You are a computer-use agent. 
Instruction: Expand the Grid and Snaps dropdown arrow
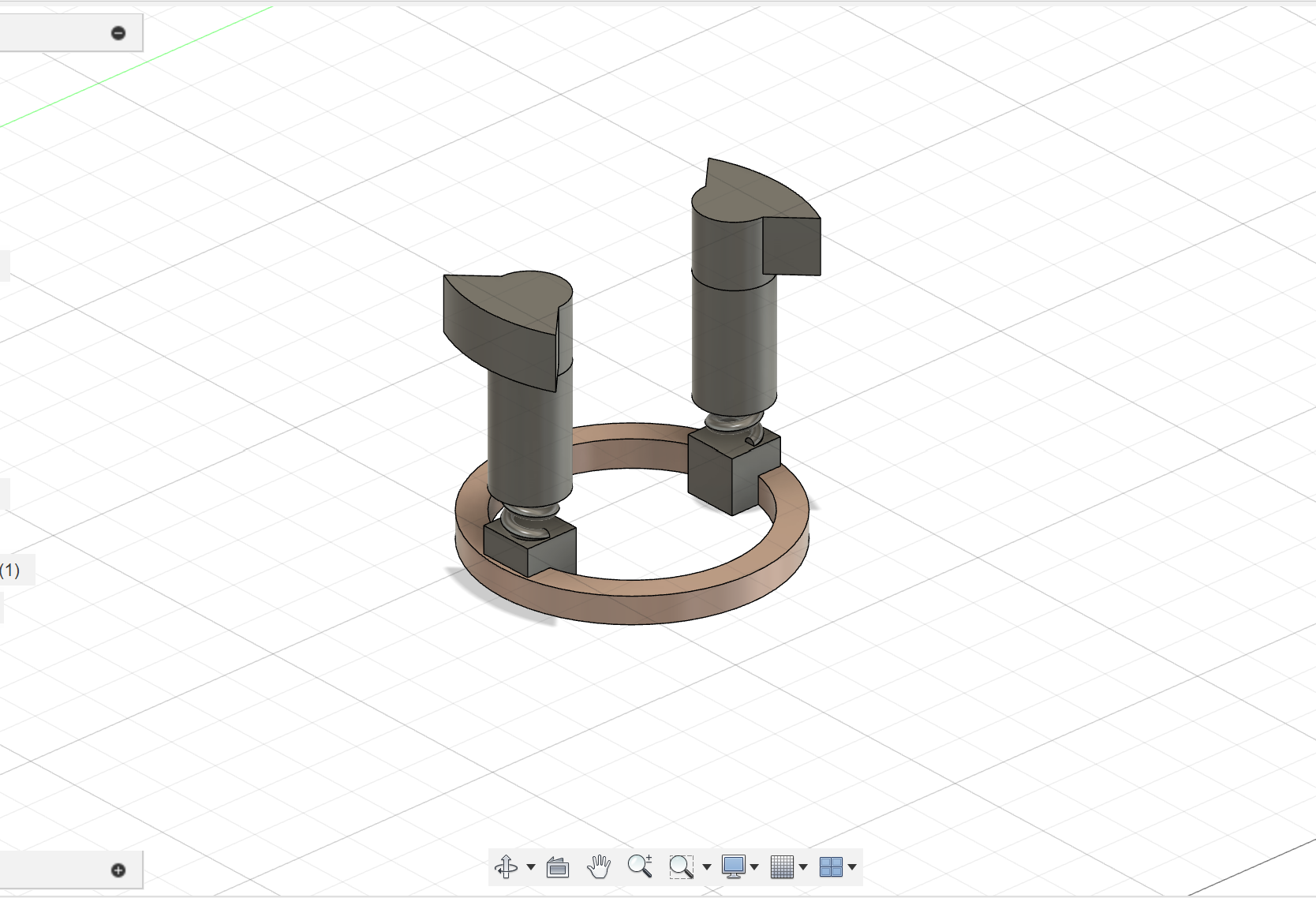coord(803,867)
